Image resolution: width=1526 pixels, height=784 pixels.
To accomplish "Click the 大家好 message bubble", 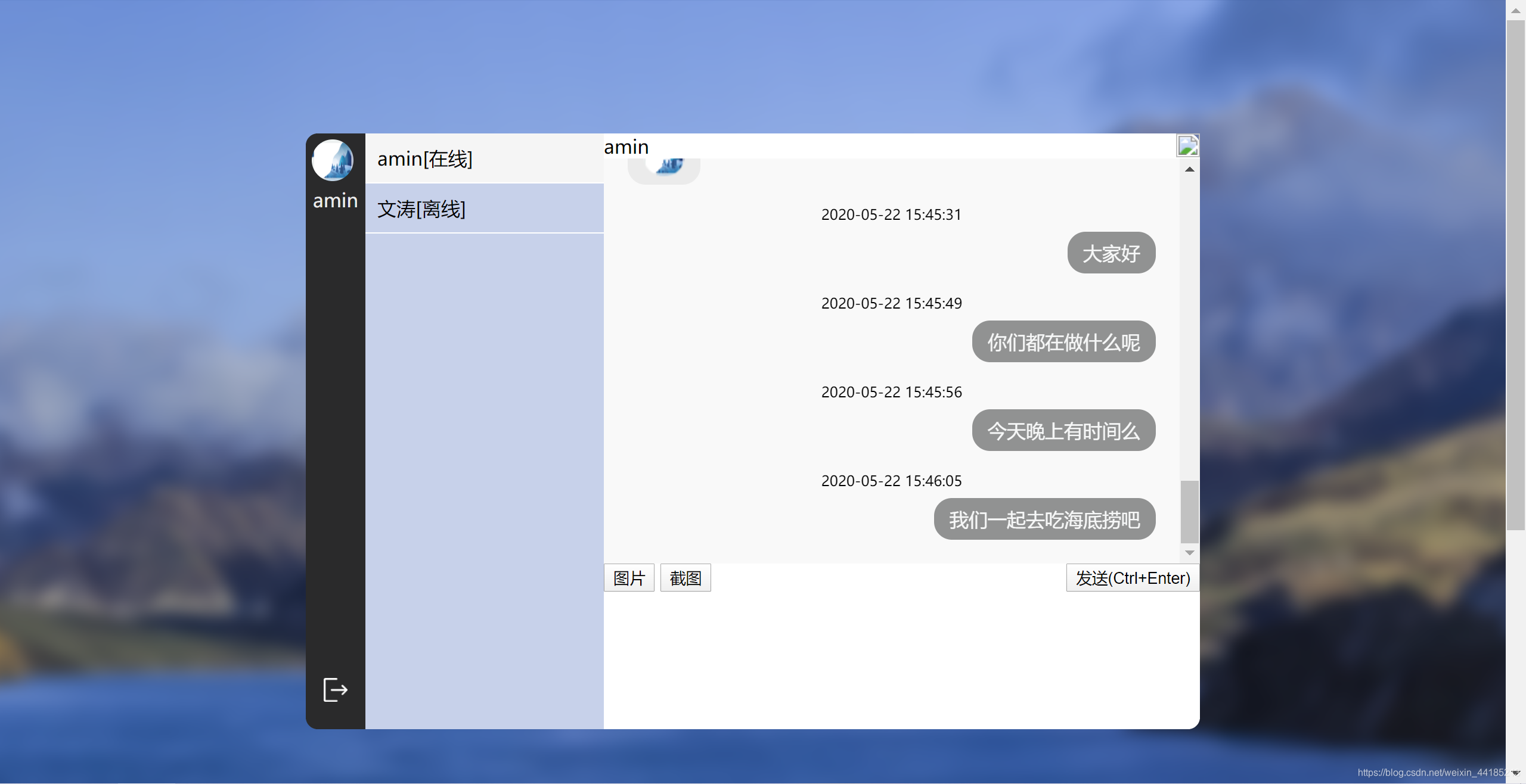I will 1111,253.
